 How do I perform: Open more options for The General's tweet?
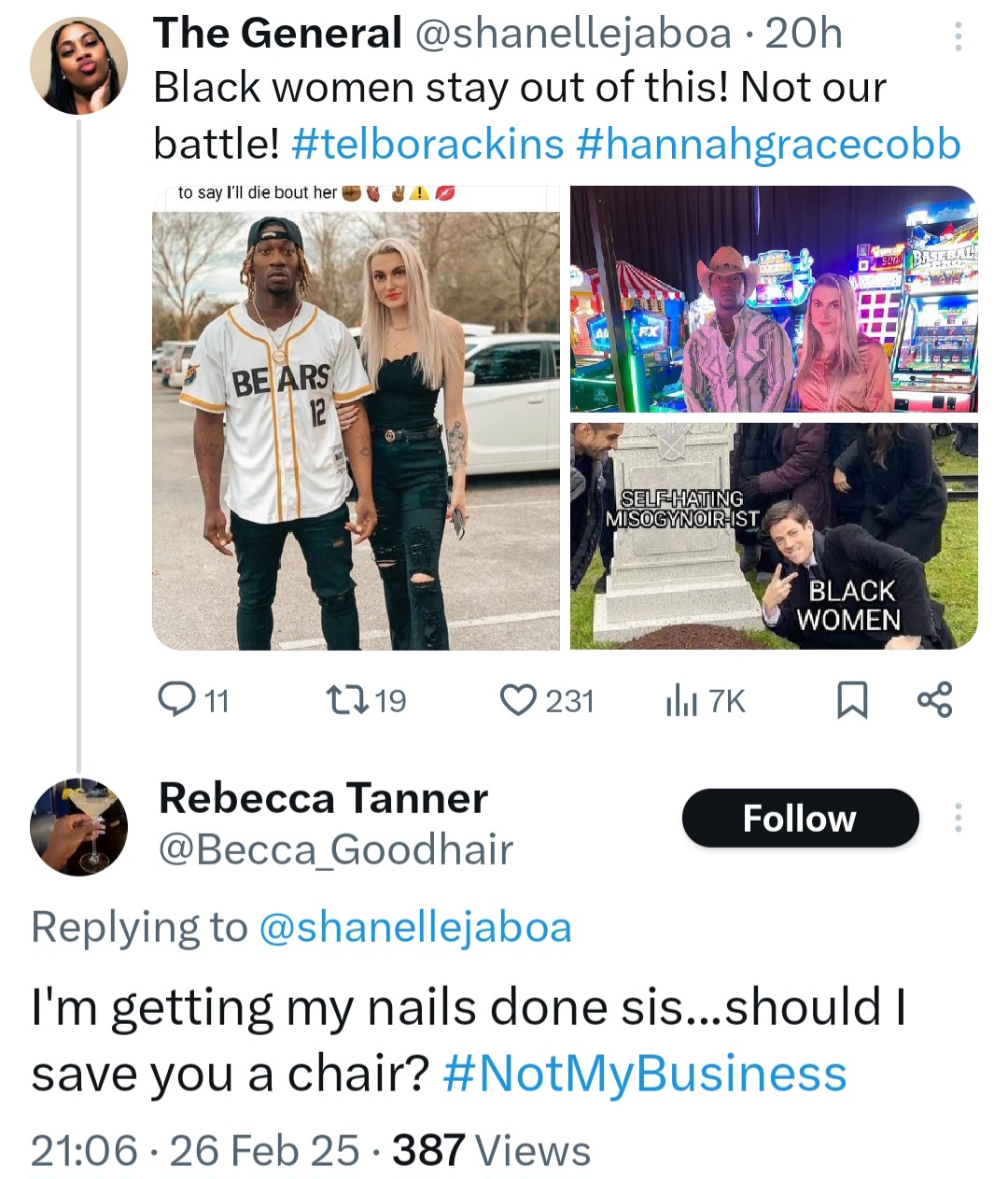[x=958, y=36]
